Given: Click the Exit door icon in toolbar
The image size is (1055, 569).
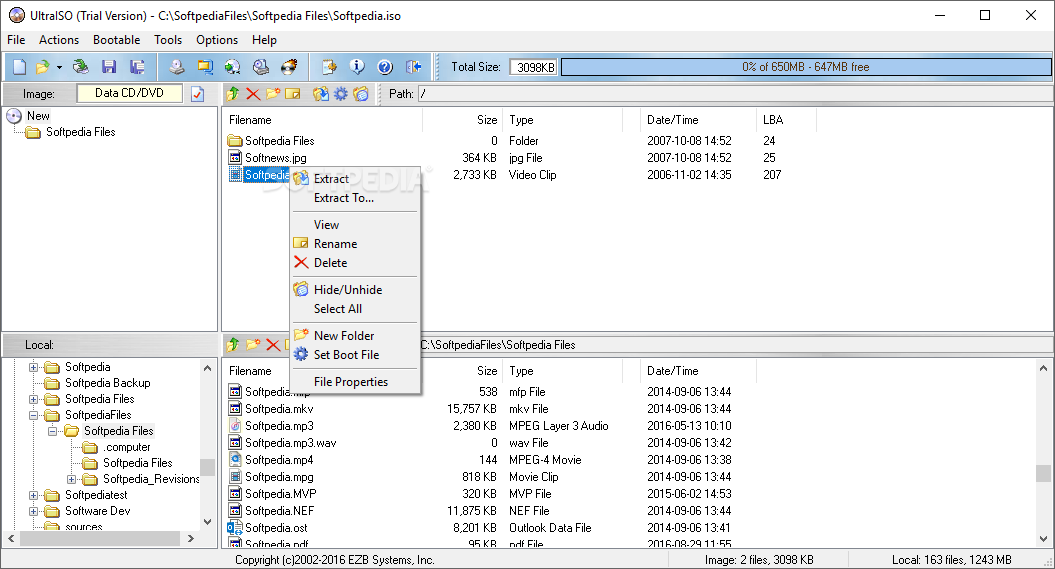Looking at the screenshot, I should [413, 67].
